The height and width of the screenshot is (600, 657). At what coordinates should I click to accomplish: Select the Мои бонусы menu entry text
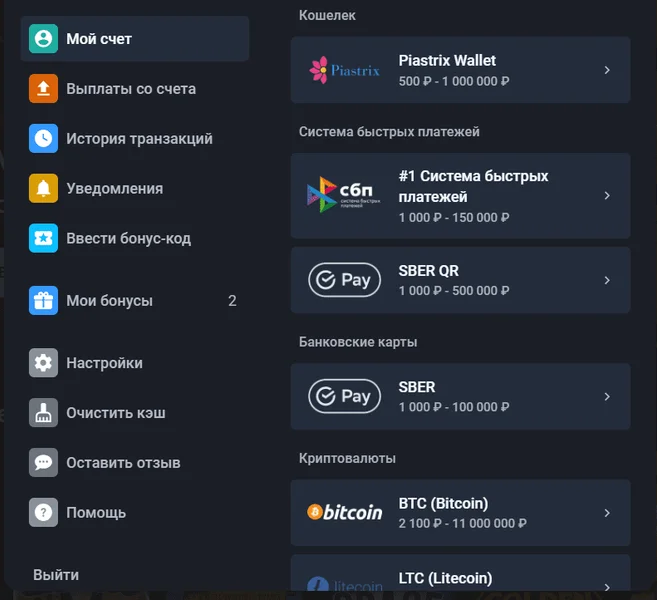(109, 301)
